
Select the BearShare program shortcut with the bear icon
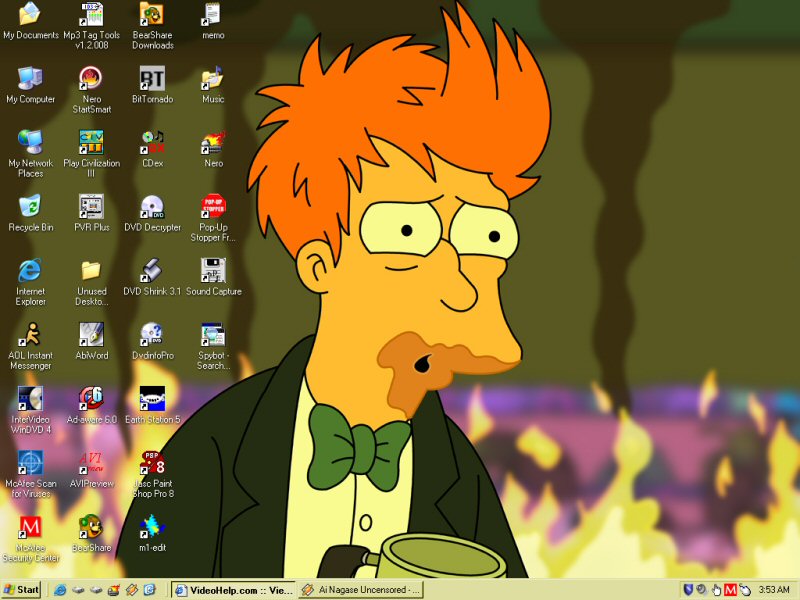tap(91, 534)
